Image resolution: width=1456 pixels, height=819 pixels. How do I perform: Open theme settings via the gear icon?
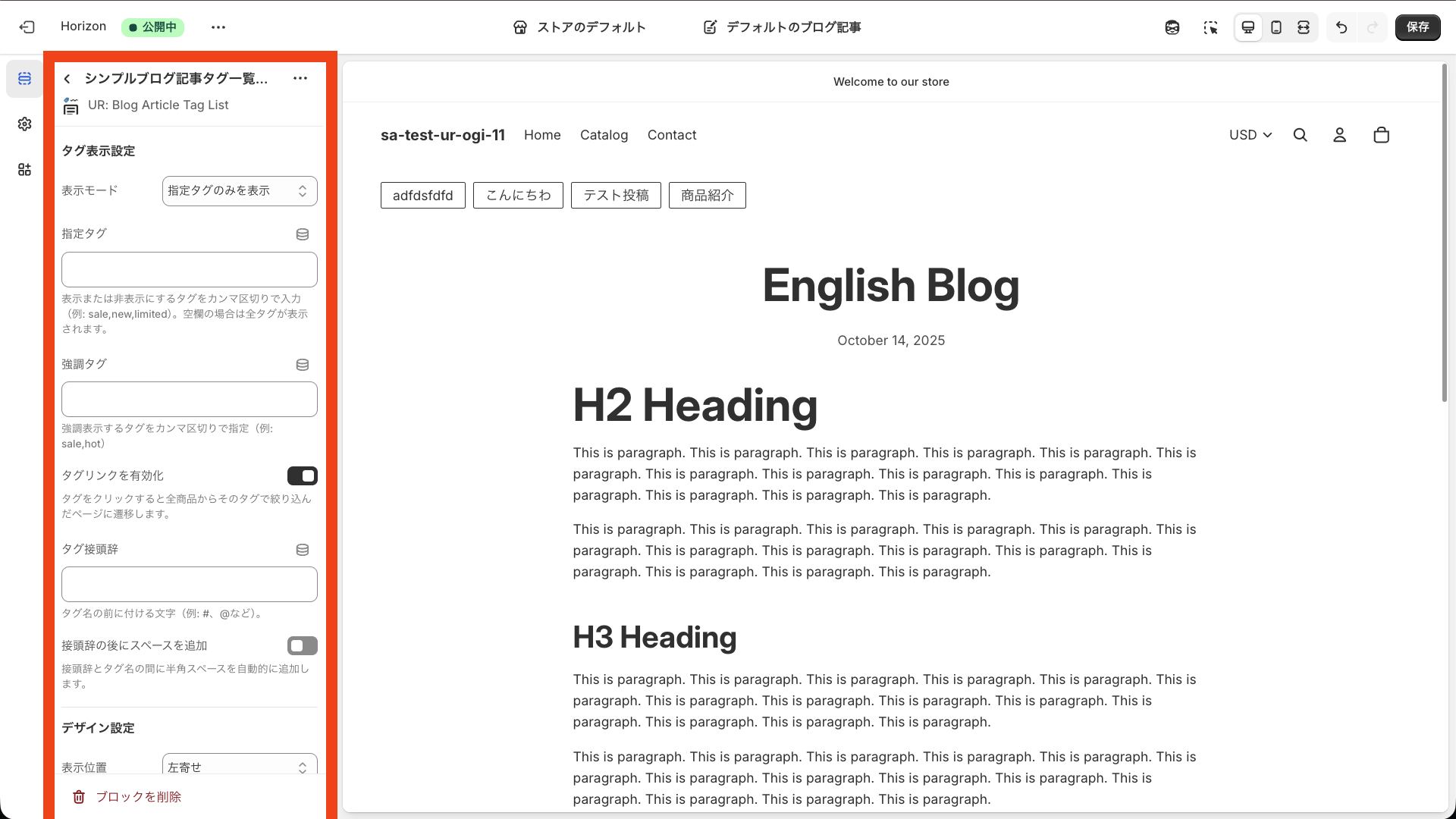click(x=24, y=124)
